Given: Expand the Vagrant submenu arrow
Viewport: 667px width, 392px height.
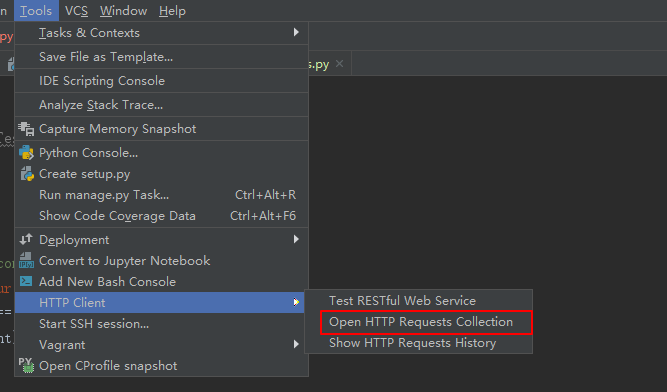Looking at the screenshot, I should 296,344.
